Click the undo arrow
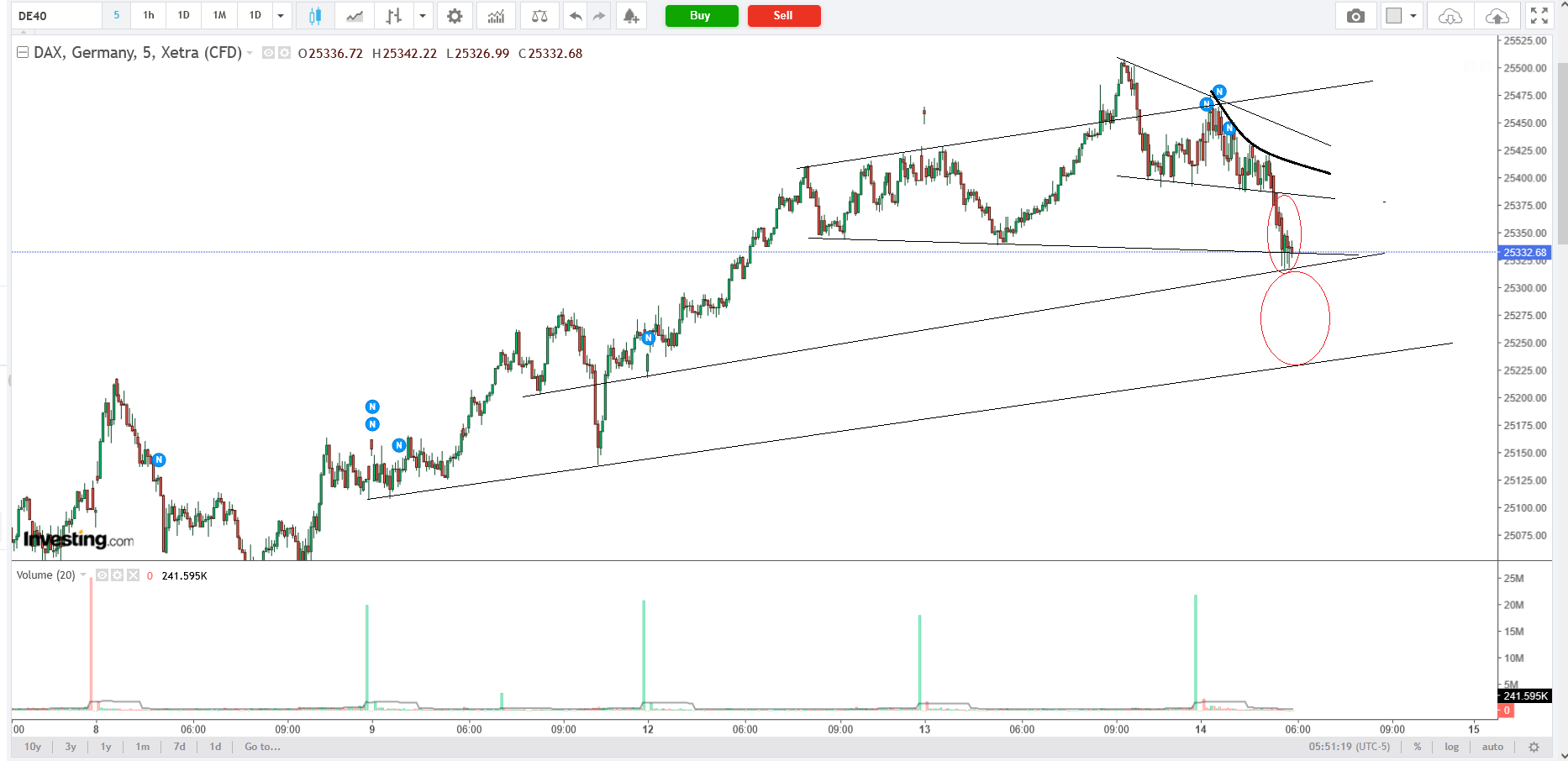 [x=576, y=16]
